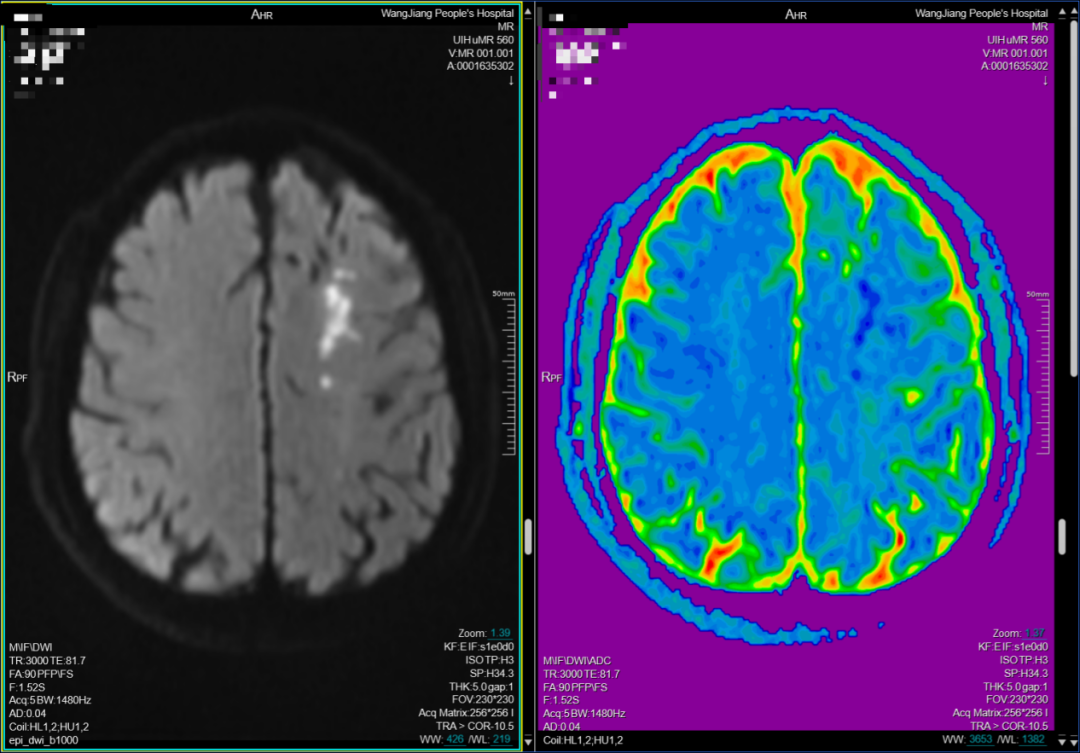Screen dimensions: 1080x753
Task: Click the AHR orientation marker above the ADC map
Action: [796, 14]
